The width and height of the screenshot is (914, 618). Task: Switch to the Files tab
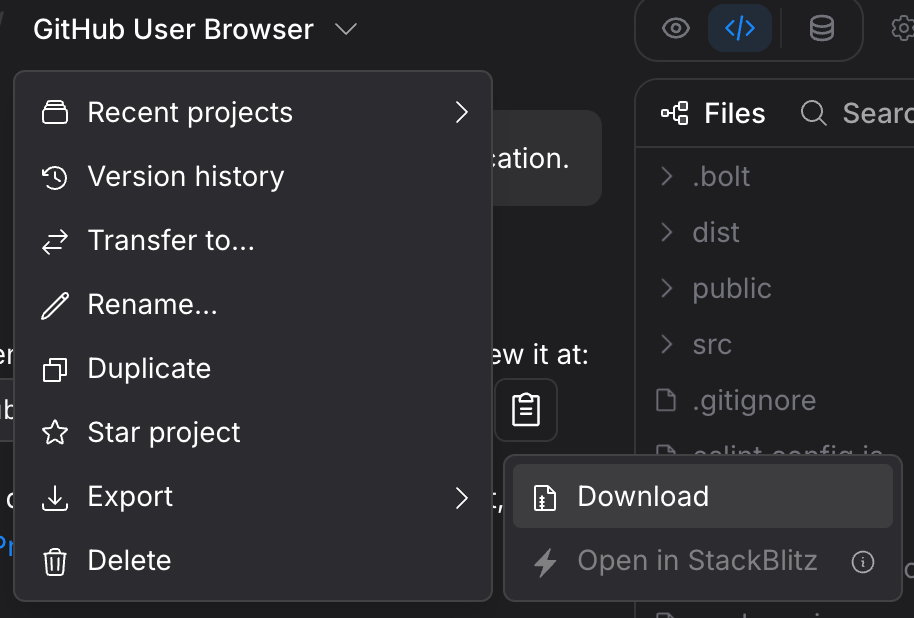(x=713, y=113)
